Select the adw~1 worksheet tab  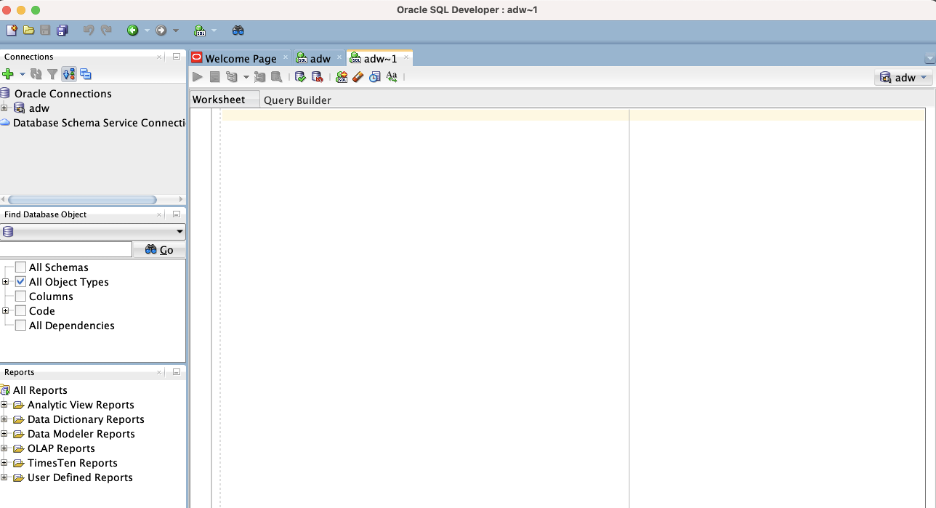380,59
